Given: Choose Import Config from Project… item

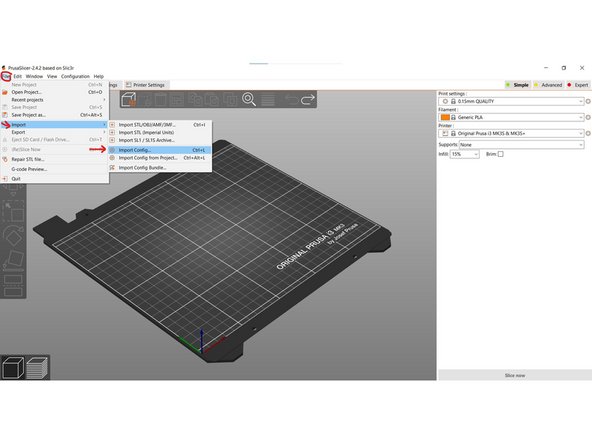Looking at the screenshot, I should (160, 158).
